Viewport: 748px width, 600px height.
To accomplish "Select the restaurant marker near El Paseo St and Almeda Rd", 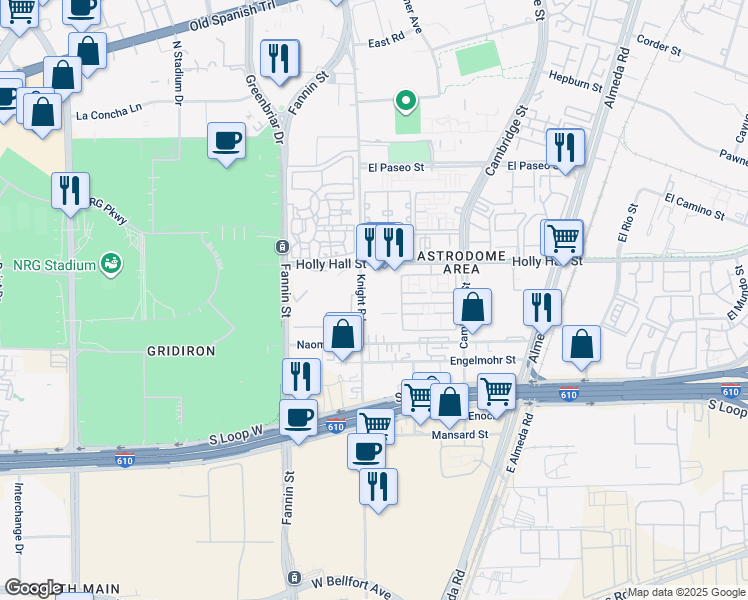I will pyautogui.click(x=565, y=151).
